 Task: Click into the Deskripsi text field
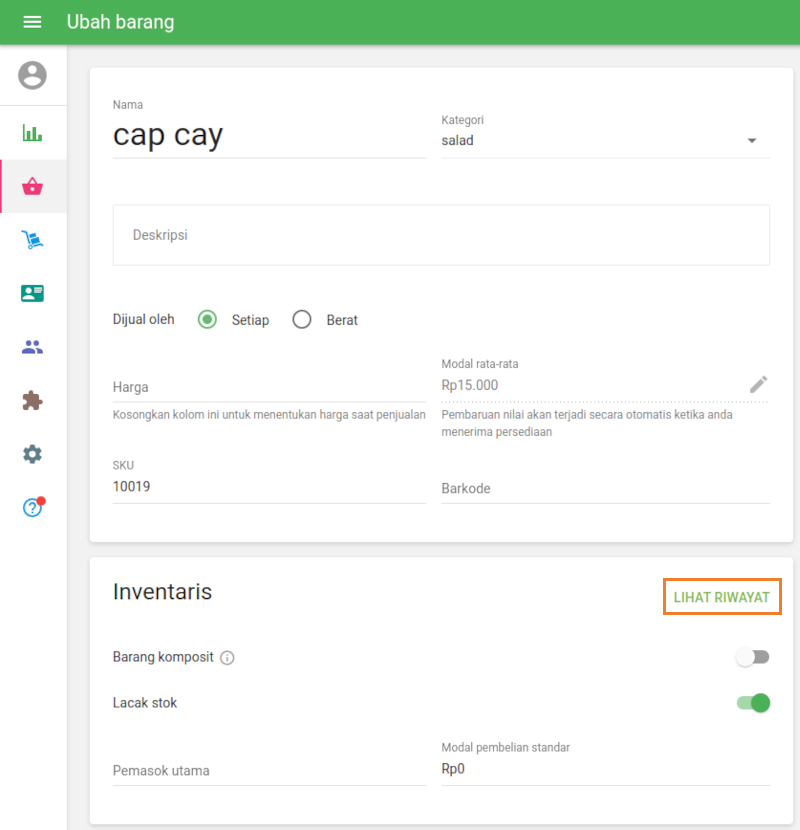click(x=441, y=235)
